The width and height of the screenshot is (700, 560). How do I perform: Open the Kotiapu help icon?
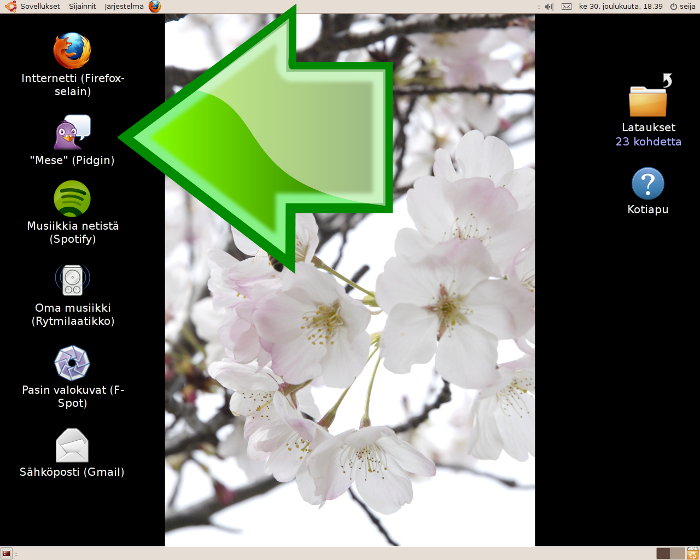tap(648, 184)
